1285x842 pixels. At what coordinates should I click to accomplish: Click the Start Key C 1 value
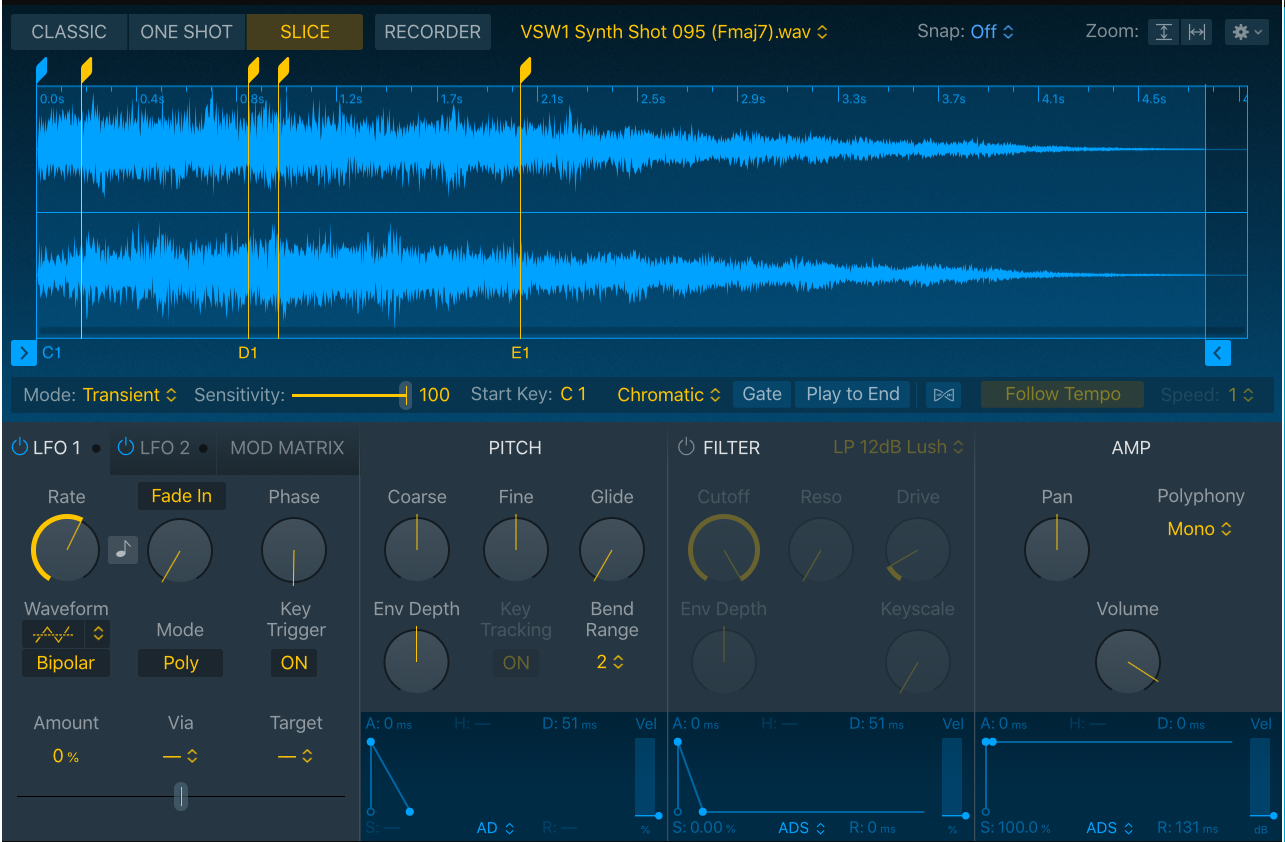point(573,395)
